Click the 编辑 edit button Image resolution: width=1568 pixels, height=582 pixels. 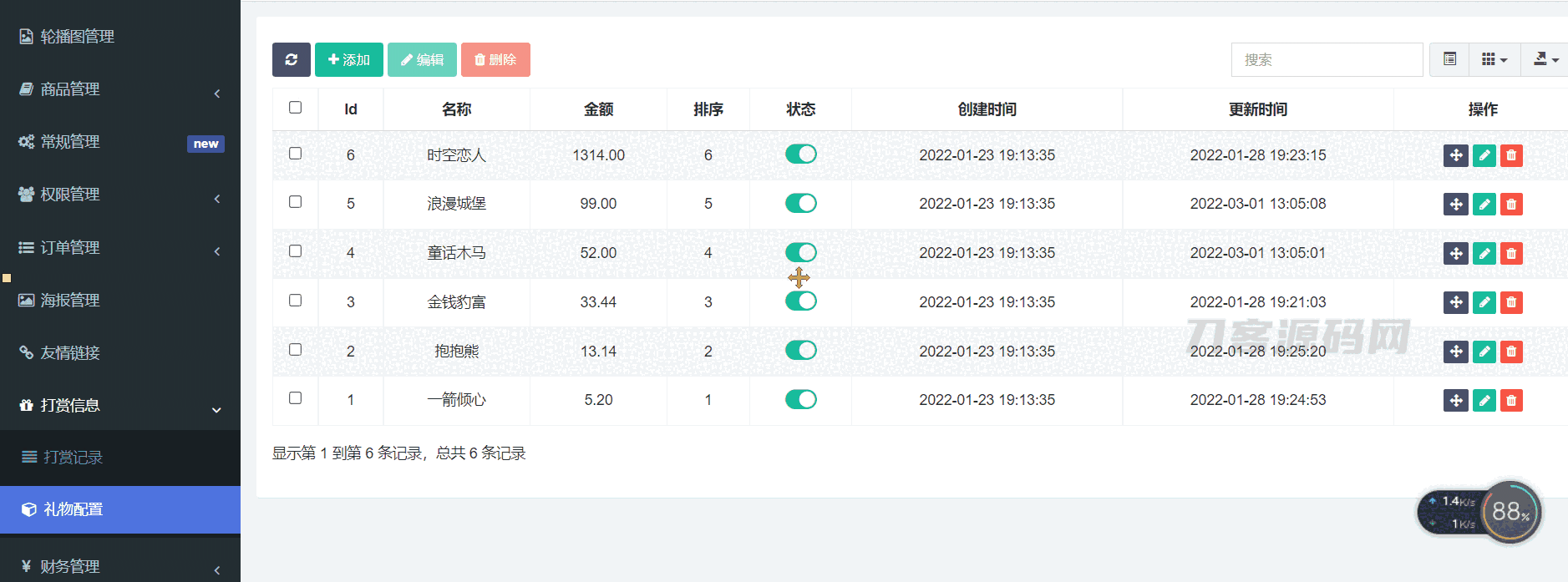click(422, 59)
